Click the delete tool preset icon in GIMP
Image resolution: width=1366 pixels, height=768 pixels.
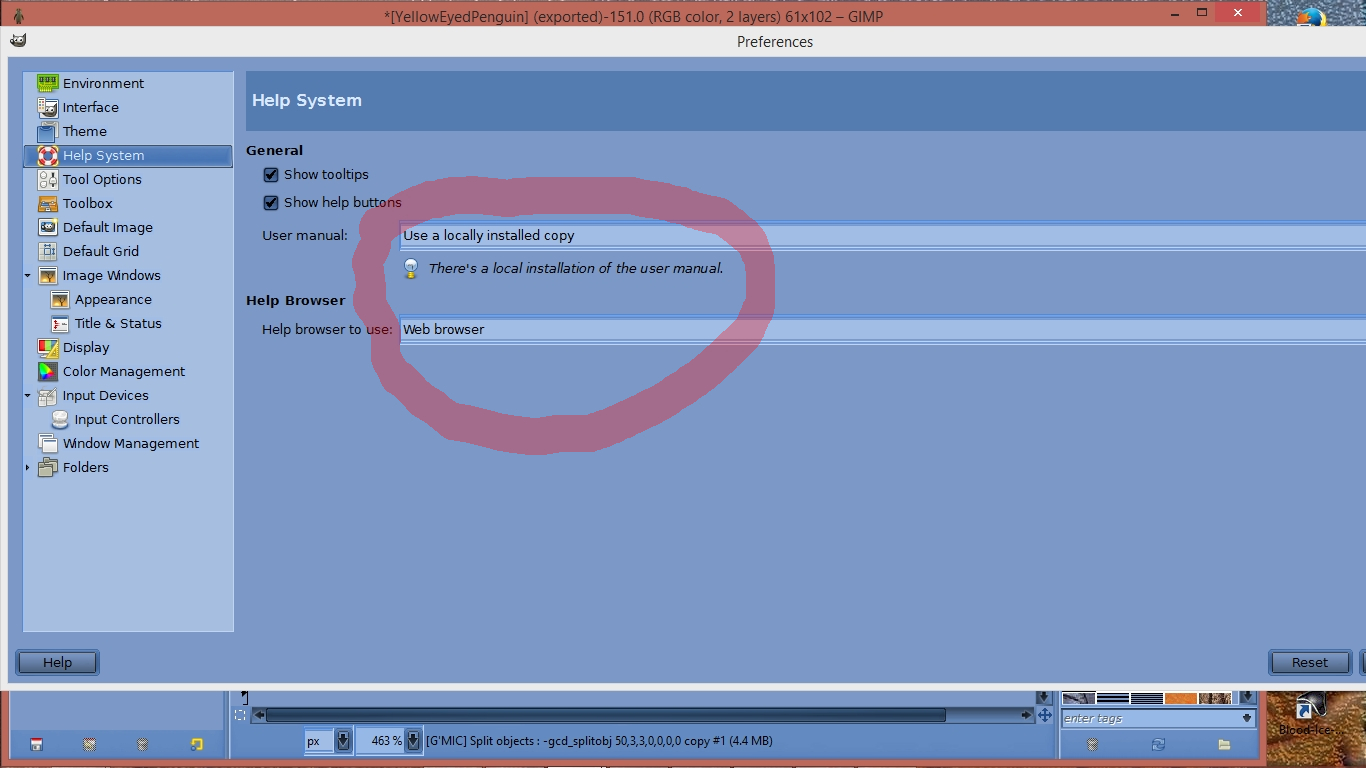[x=143, y=744]
